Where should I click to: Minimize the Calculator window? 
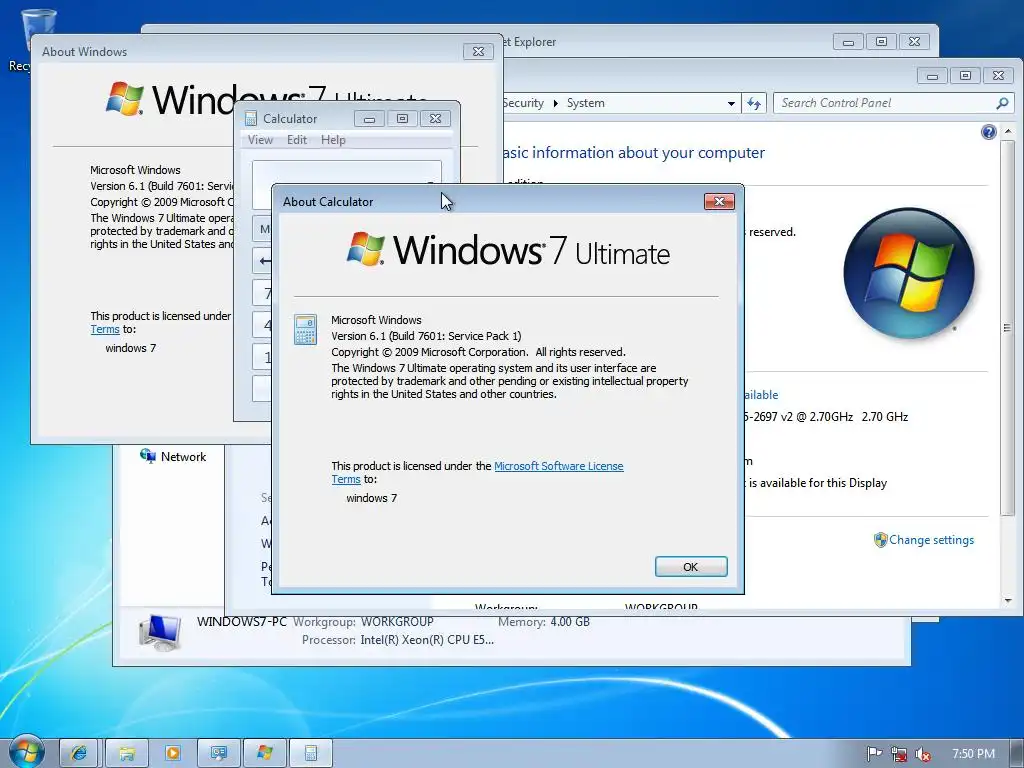(369, 119)
